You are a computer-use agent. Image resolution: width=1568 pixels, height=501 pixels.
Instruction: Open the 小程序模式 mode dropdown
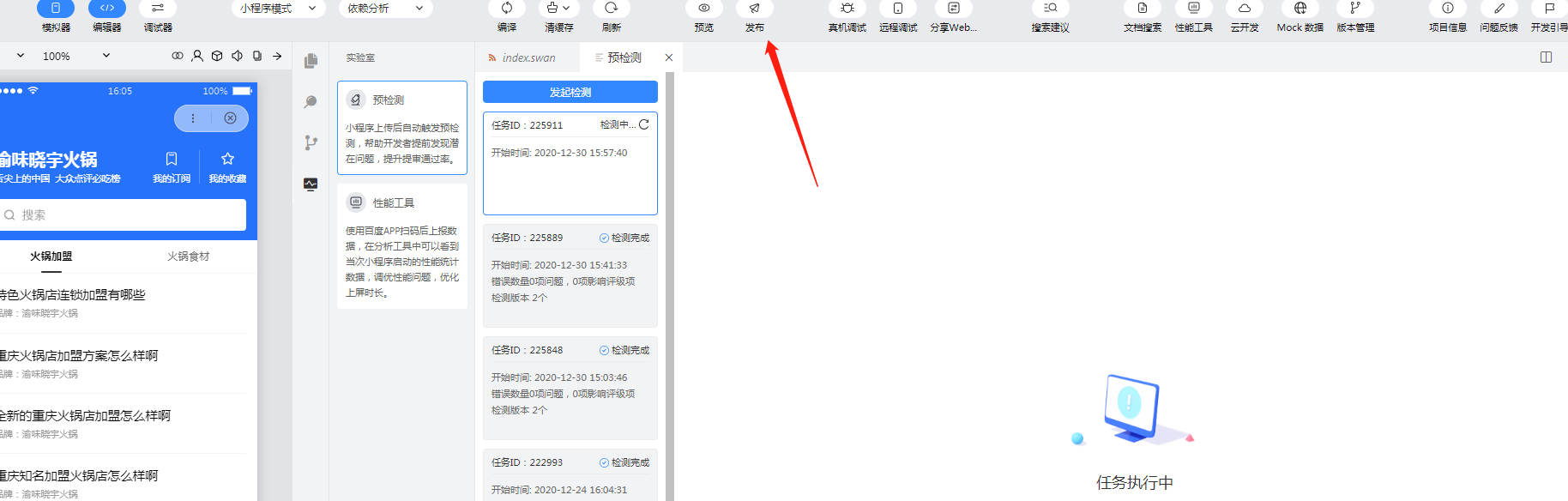pyautogui.click(x=278, y=9)
